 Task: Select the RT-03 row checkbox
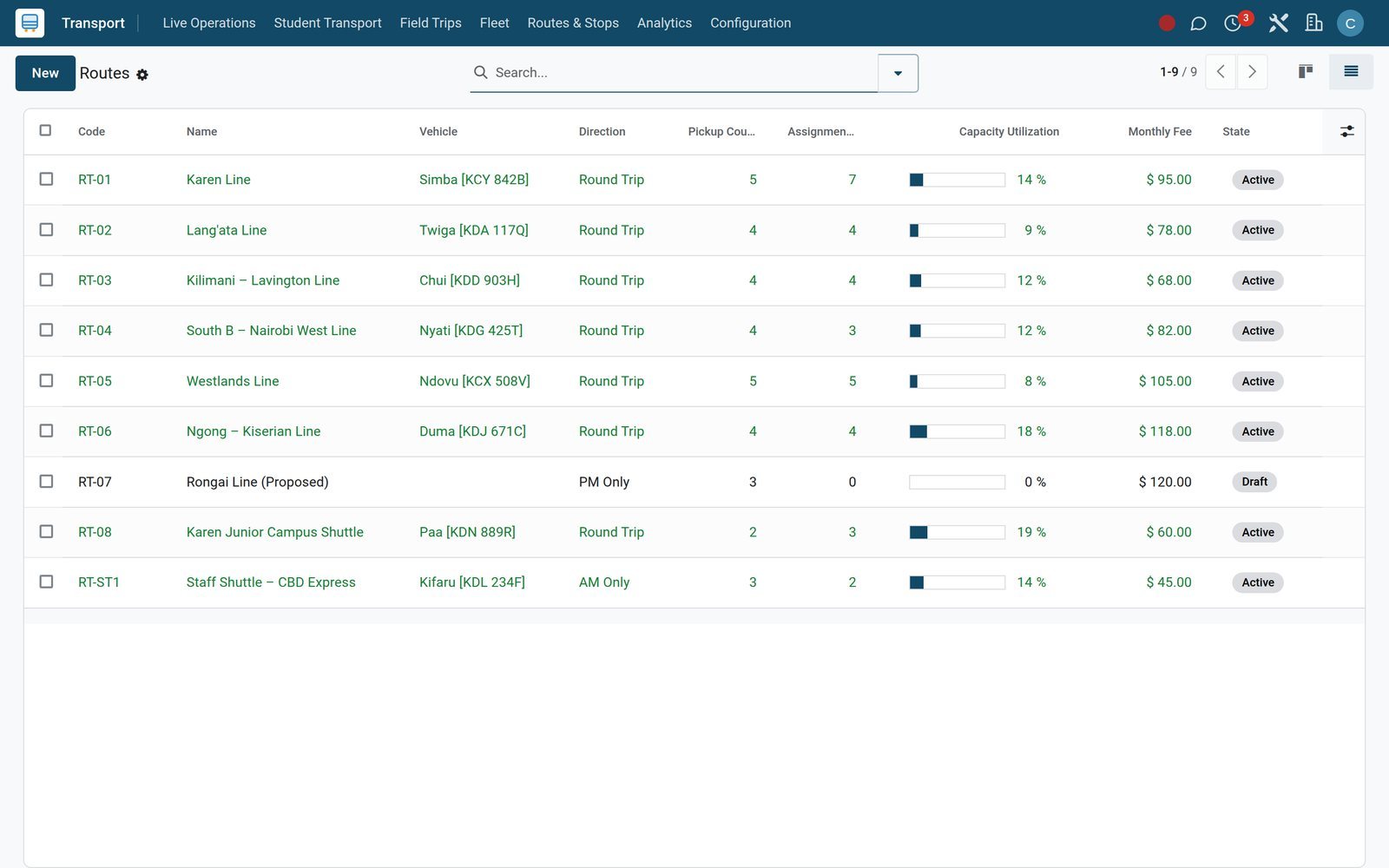[x=46, y=279]
